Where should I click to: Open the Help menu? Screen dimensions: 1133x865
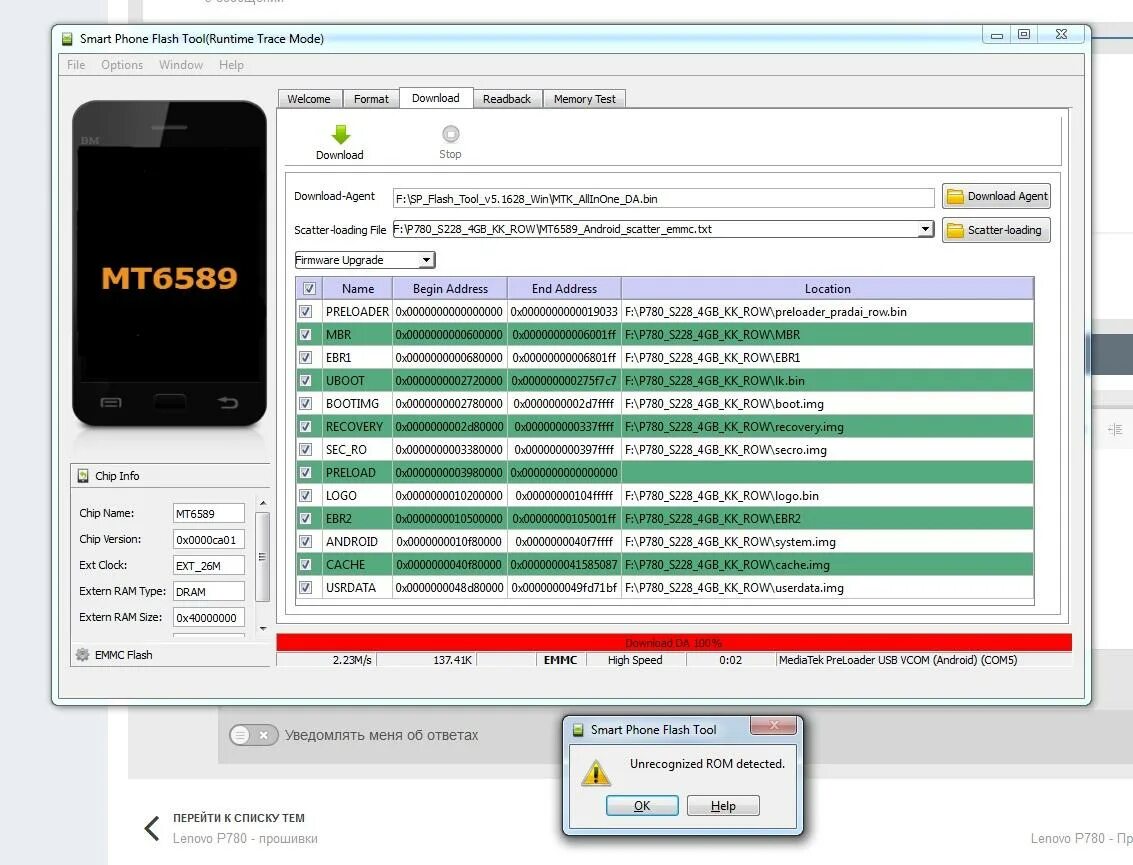tap(231, 65)
